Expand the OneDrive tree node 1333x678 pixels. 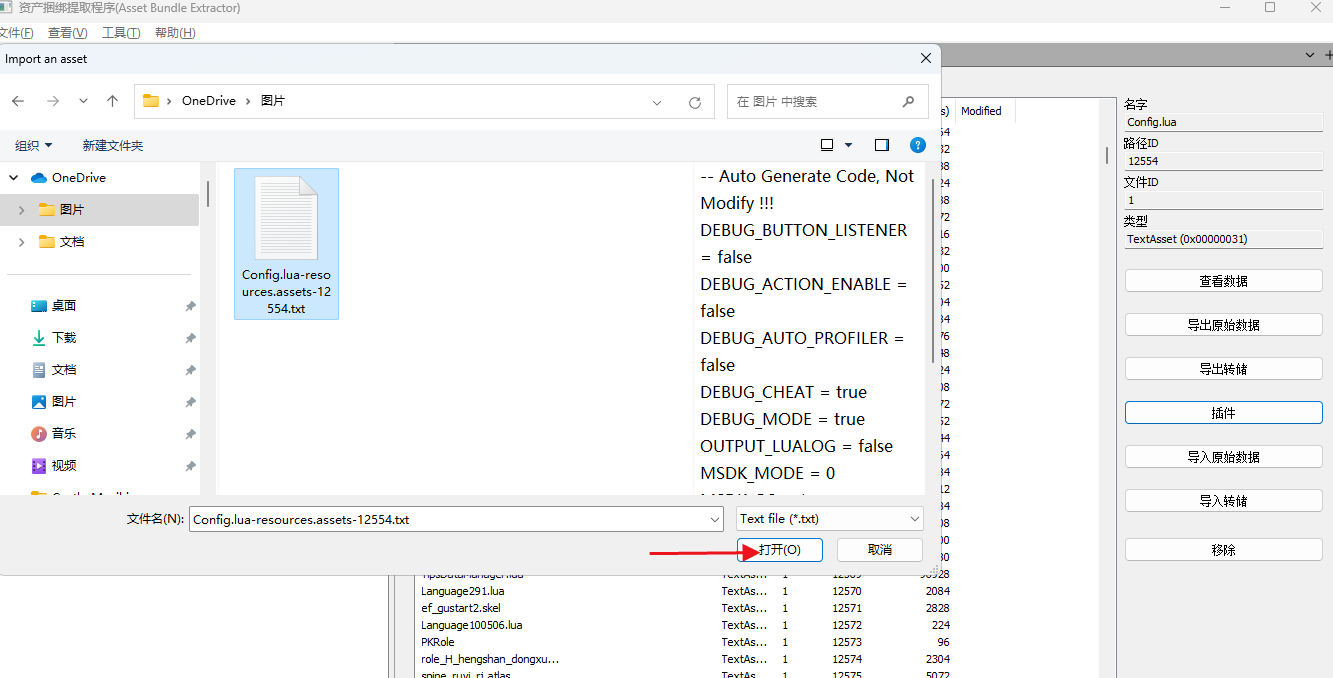[x=14, y=178]
